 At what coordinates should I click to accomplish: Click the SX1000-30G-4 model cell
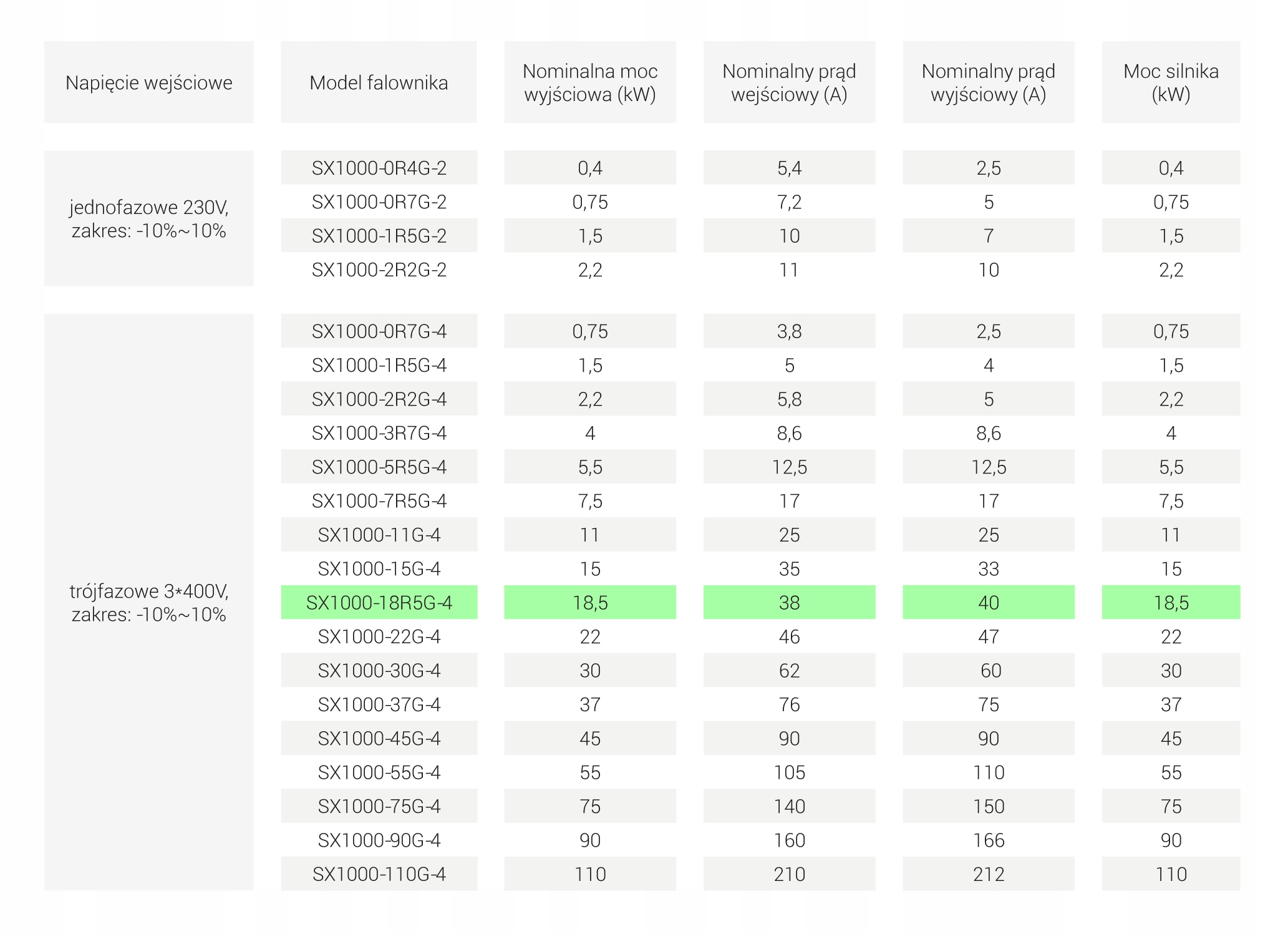pos(379,671)
